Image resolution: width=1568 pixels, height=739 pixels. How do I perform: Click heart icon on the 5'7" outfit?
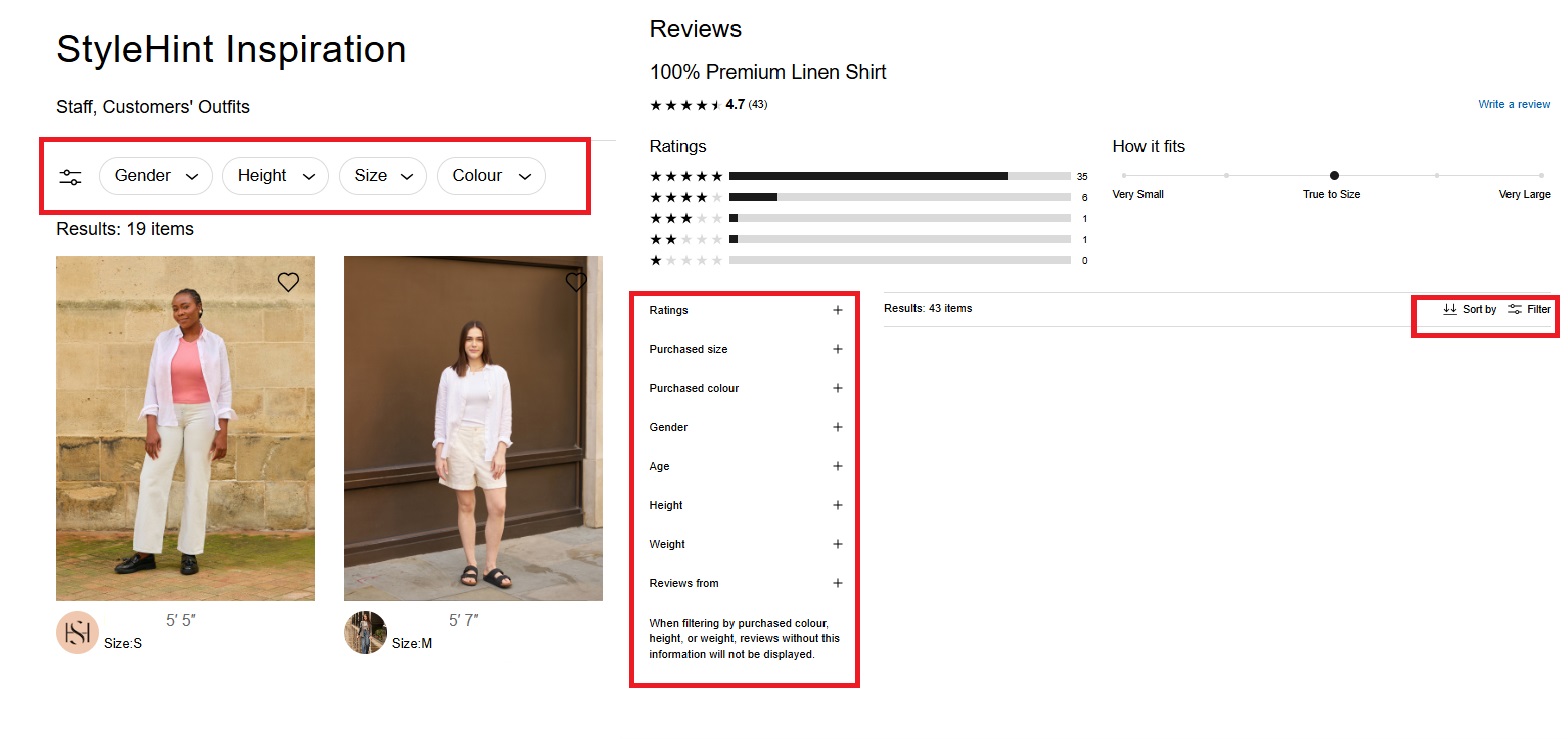(x=576, y=282)
